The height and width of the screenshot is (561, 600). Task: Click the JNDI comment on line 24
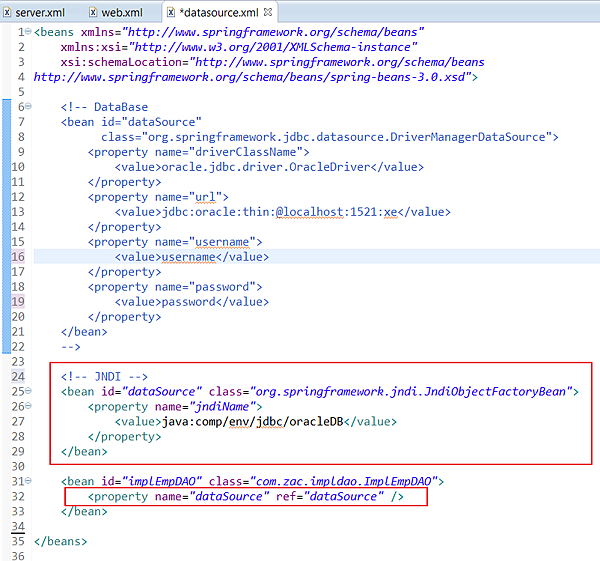(104, 377)
